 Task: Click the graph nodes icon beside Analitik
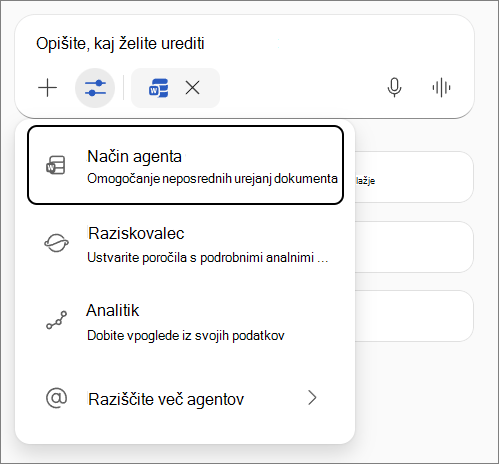click(x=57, y=320)
